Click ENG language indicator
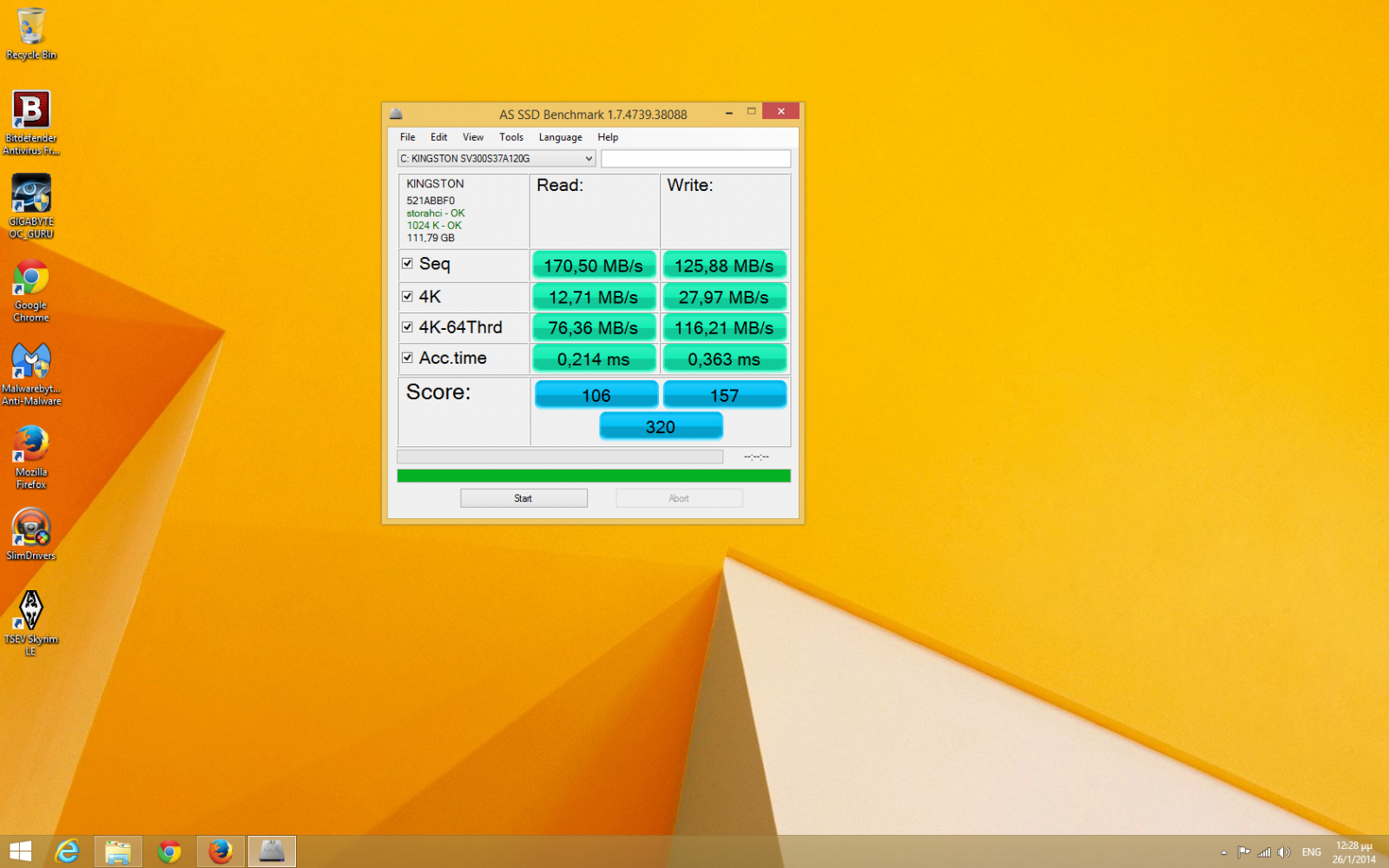Image resolution: width=1389 pixels, height=868 pixels. point(1312,852)
